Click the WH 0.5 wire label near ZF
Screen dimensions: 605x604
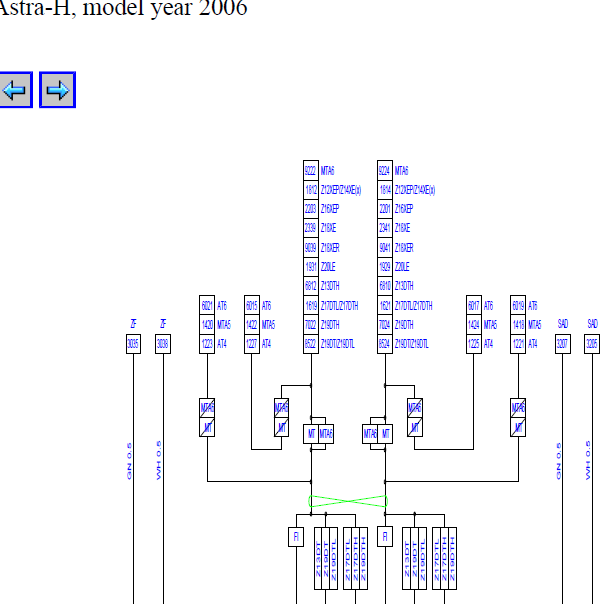[x=159, y=460]
